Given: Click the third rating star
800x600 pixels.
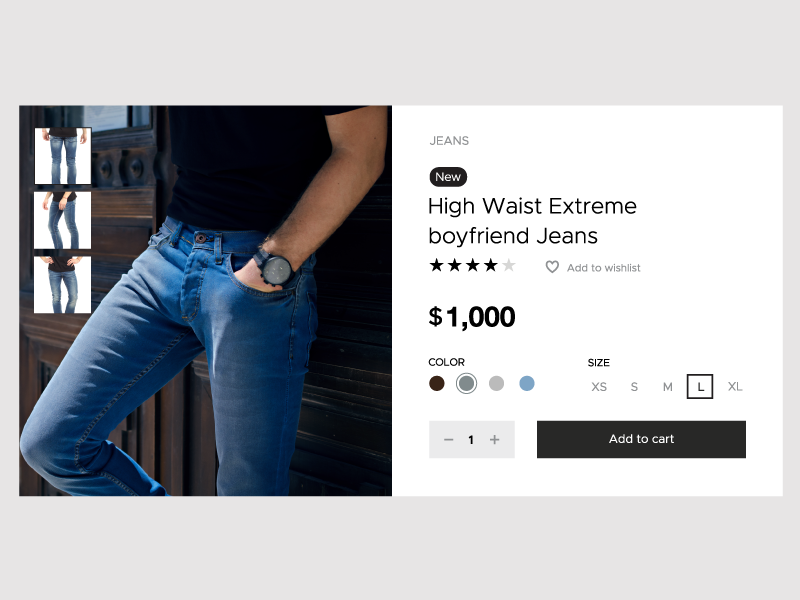Looking at the screenshot, I should click(472, 265).
